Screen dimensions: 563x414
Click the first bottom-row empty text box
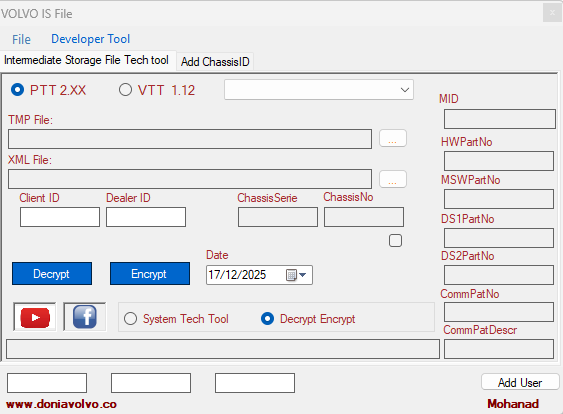point(47,383)
